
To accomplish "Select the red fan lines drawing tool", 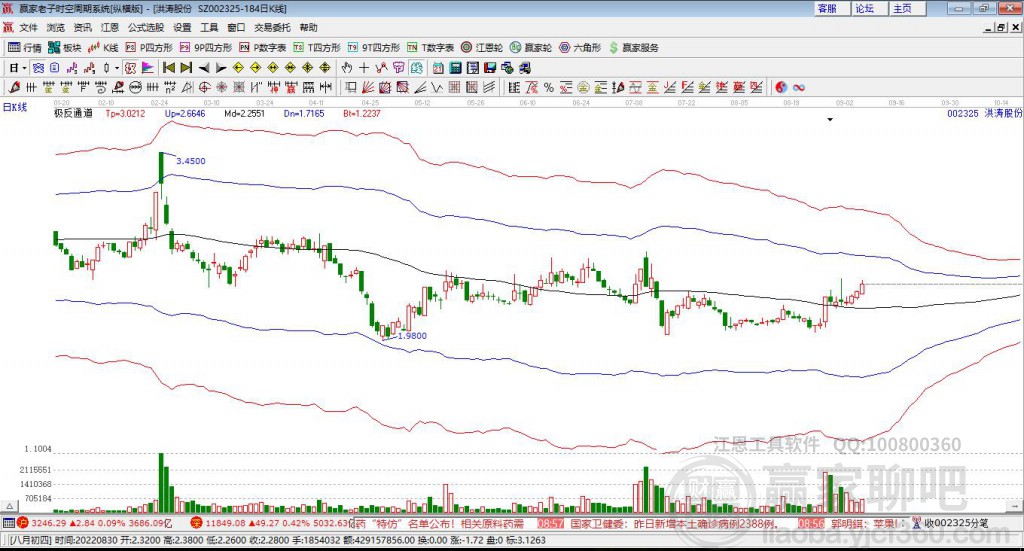I will [368, 87].
